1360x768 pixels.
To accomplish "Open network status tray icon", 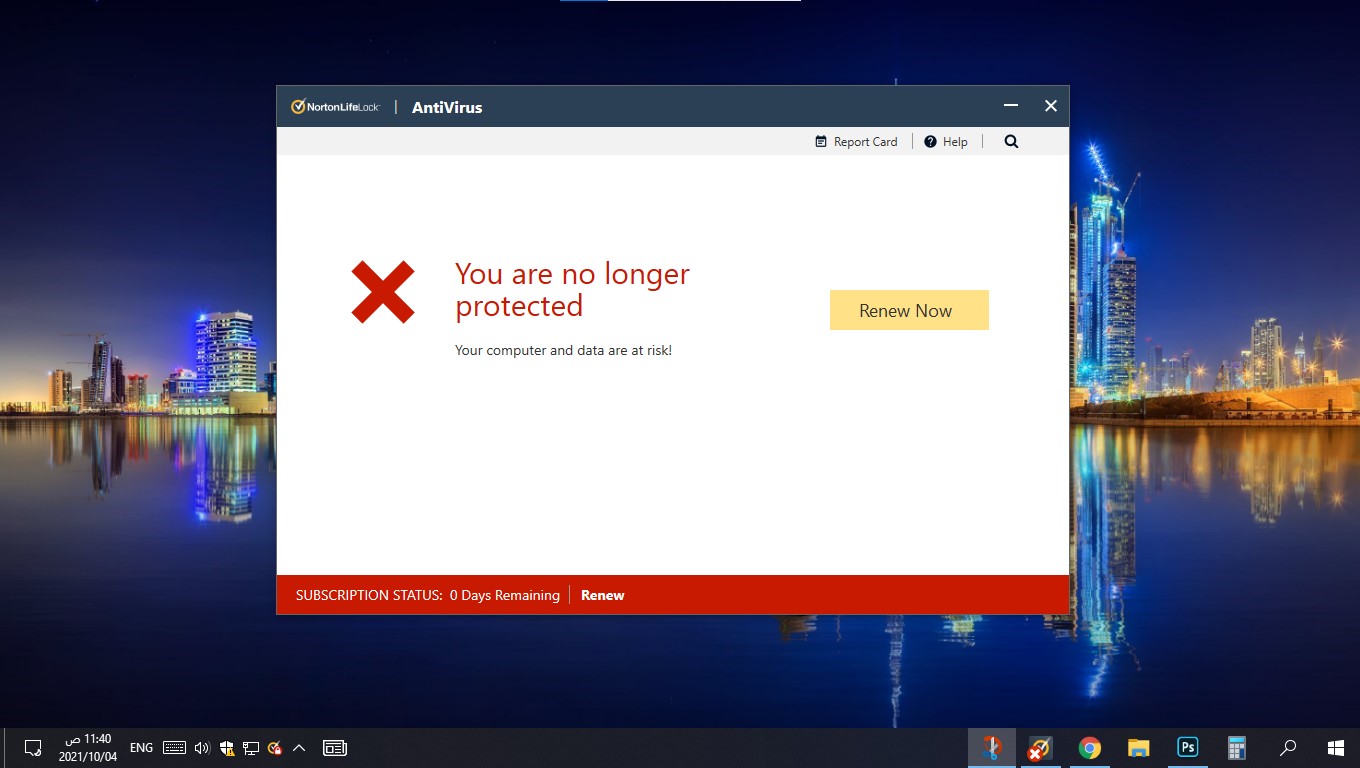I will pos(251,748).
